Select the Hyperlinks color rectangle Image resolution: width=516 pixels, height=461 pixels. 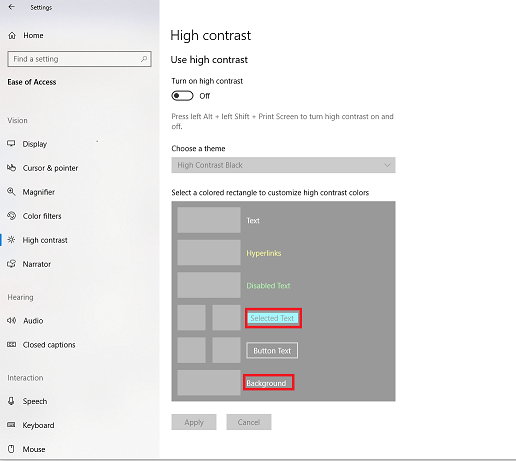209,252
